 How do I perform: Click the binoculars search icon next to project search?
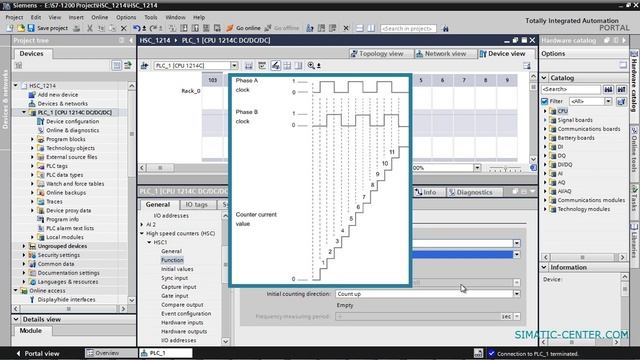pyautogui.click(x=445, y=28)
